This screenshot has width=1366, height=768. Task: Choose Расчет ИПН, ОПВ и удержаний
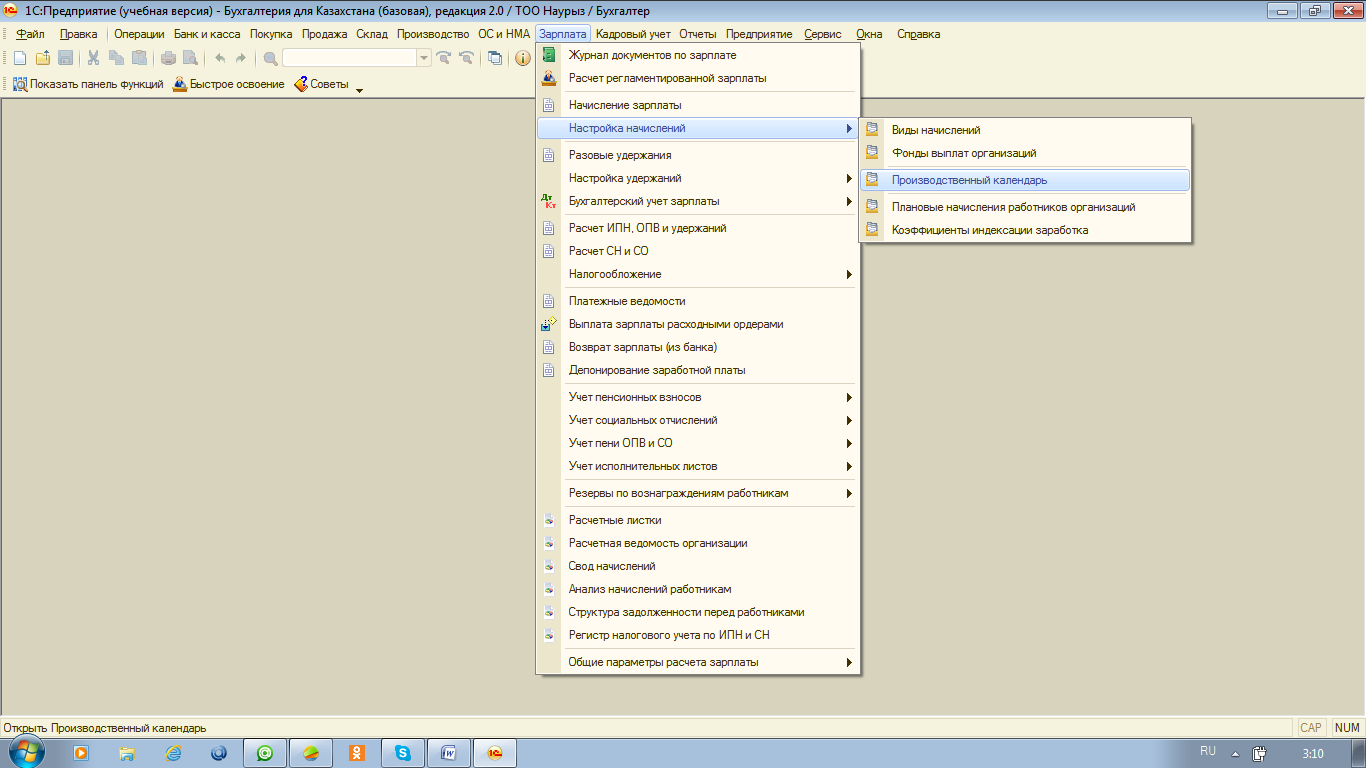[x=697, y=228]
